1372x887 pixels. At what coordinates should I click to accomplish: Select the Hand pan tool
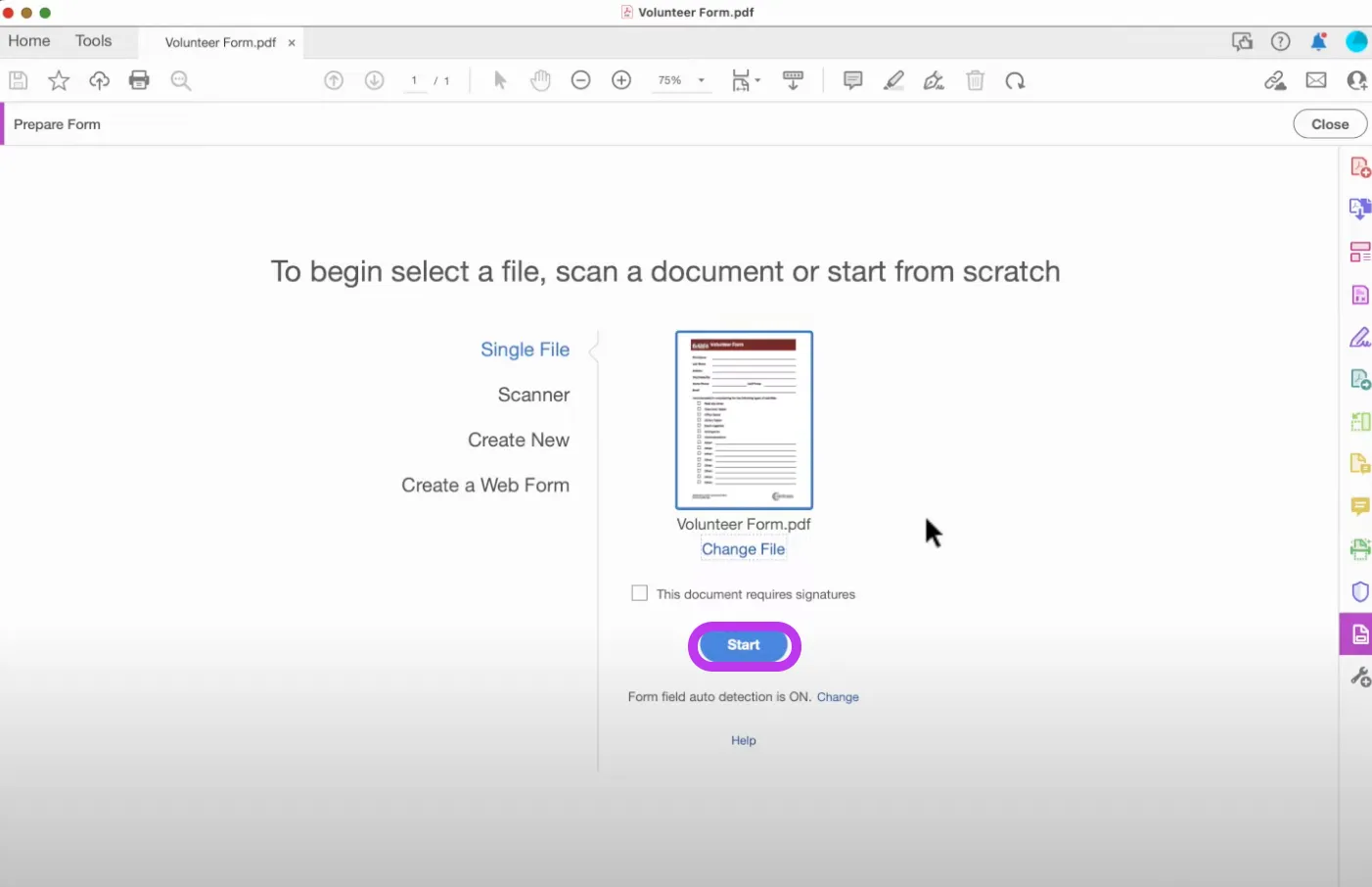pyautogui.click(x=540, y=80)
